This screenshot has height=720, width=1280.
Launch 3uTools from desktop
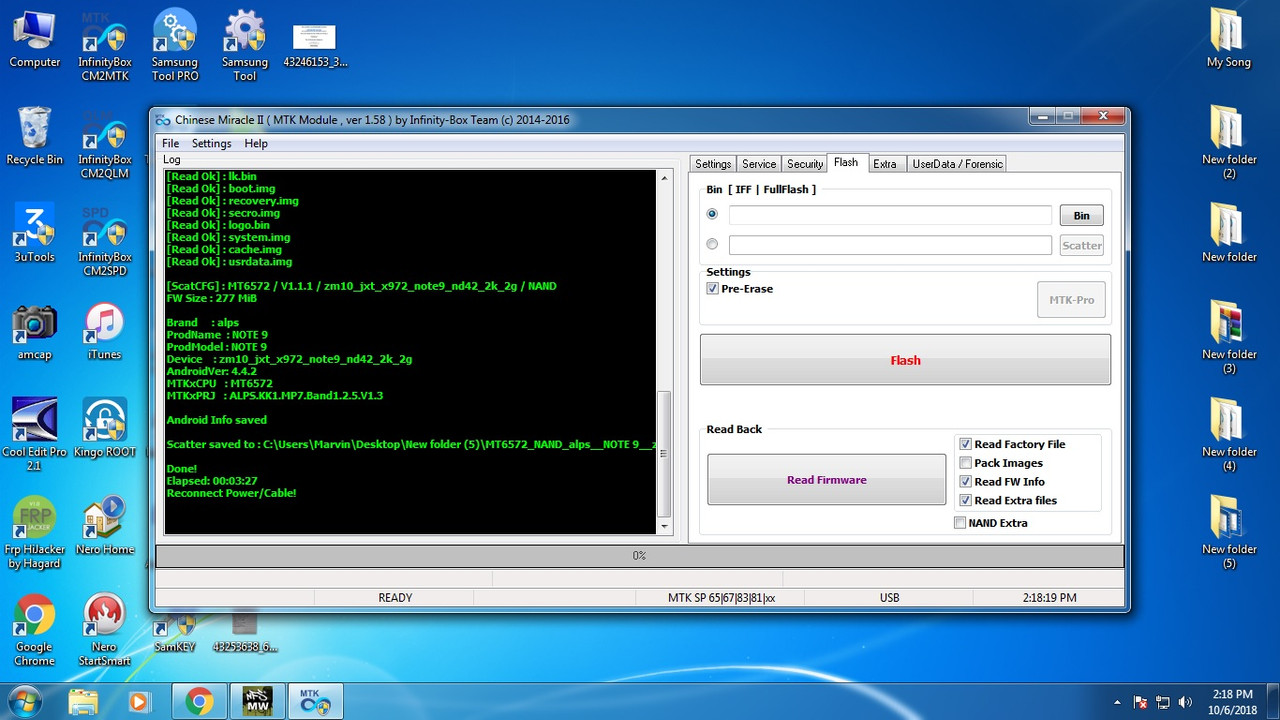coord(34,233)
